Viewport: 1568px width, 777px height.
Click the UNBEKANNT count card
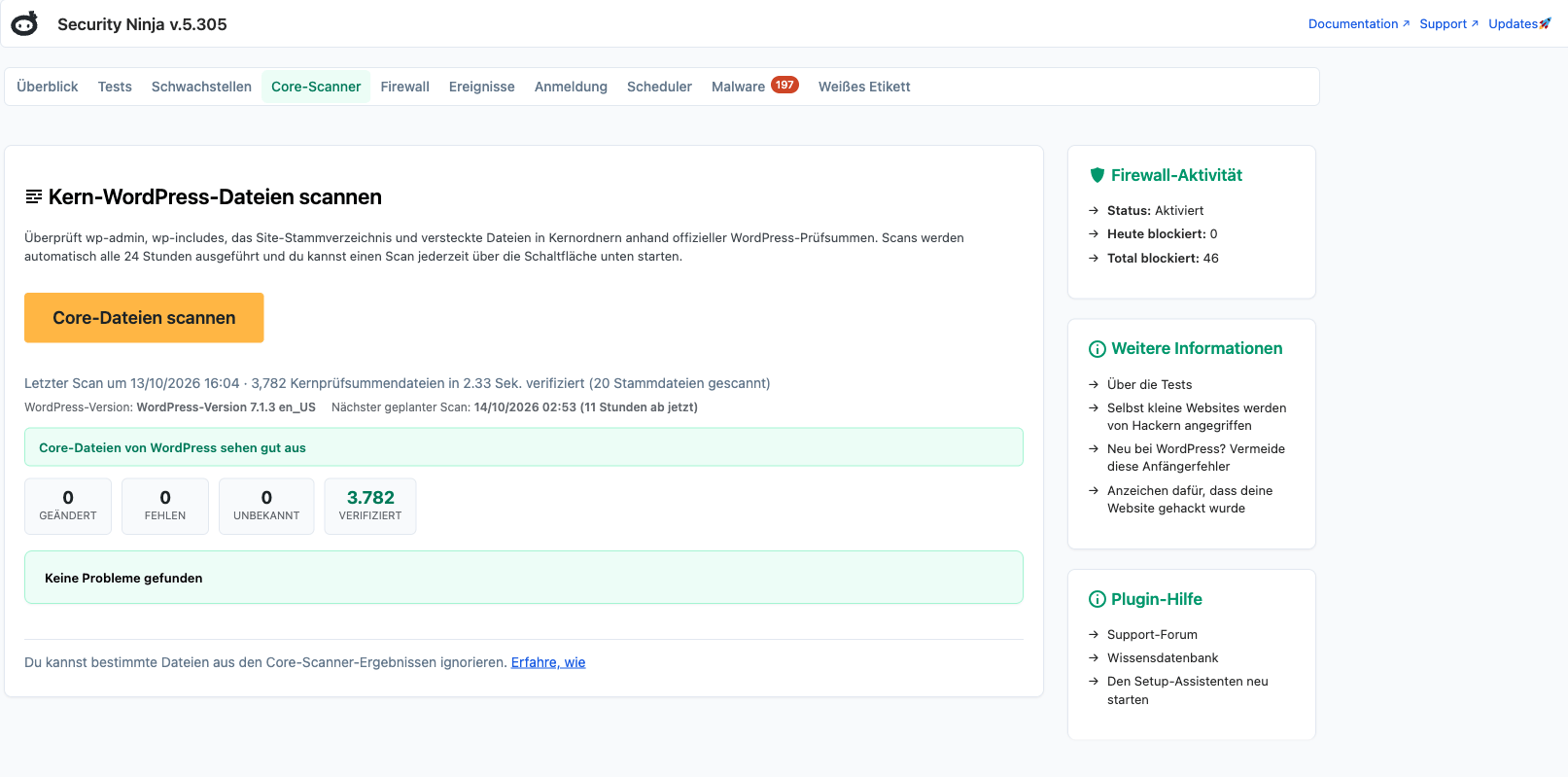pos(266,506)
